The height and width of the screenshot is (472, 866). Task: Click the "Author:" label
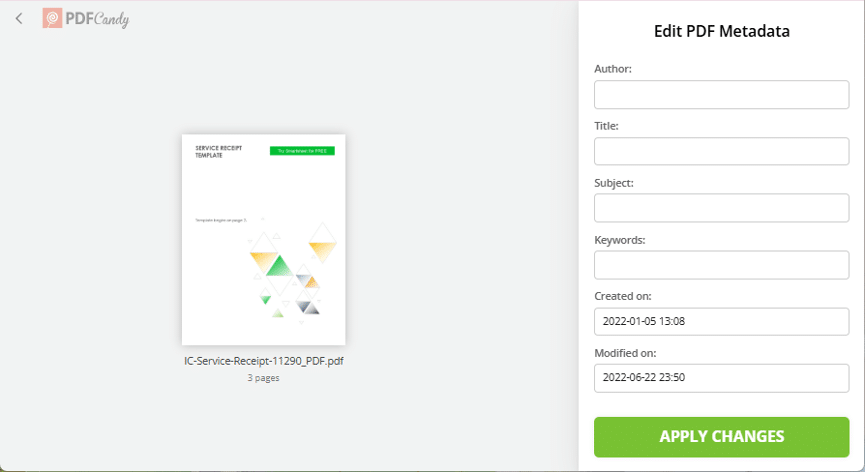tap(612, 69)
